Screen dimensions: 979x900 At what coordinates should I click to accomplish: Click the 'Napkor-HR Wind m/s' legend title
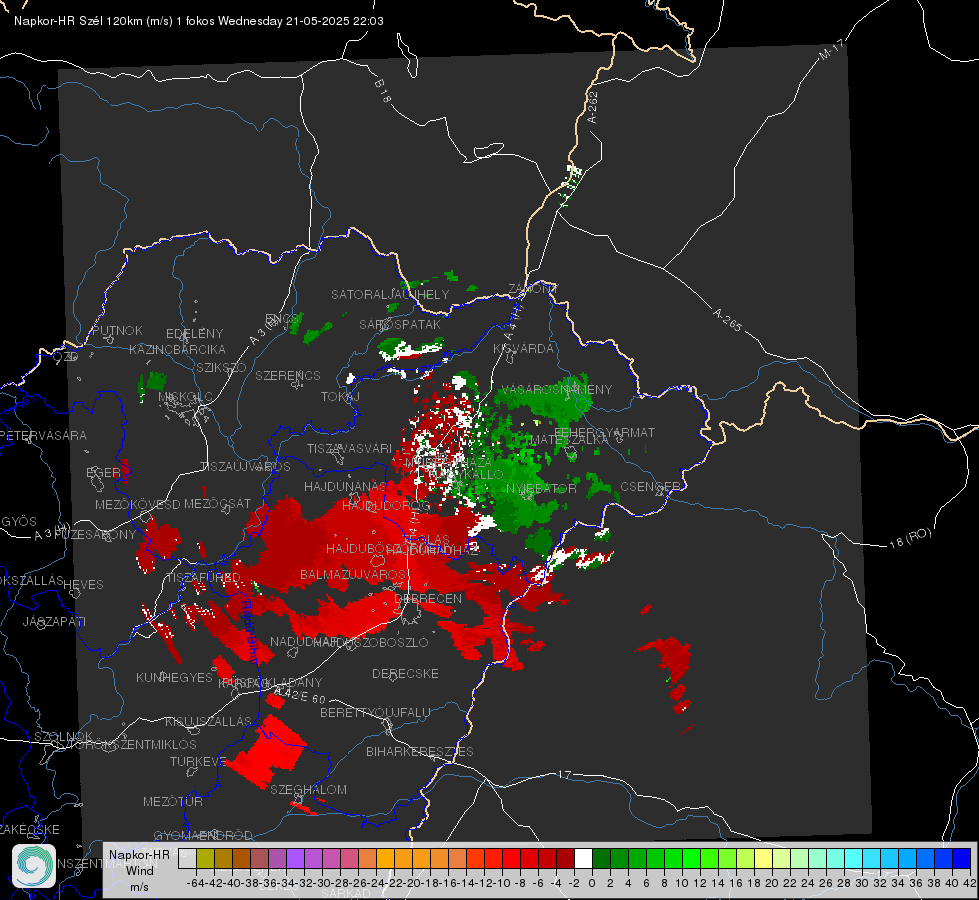coord(139,870)
